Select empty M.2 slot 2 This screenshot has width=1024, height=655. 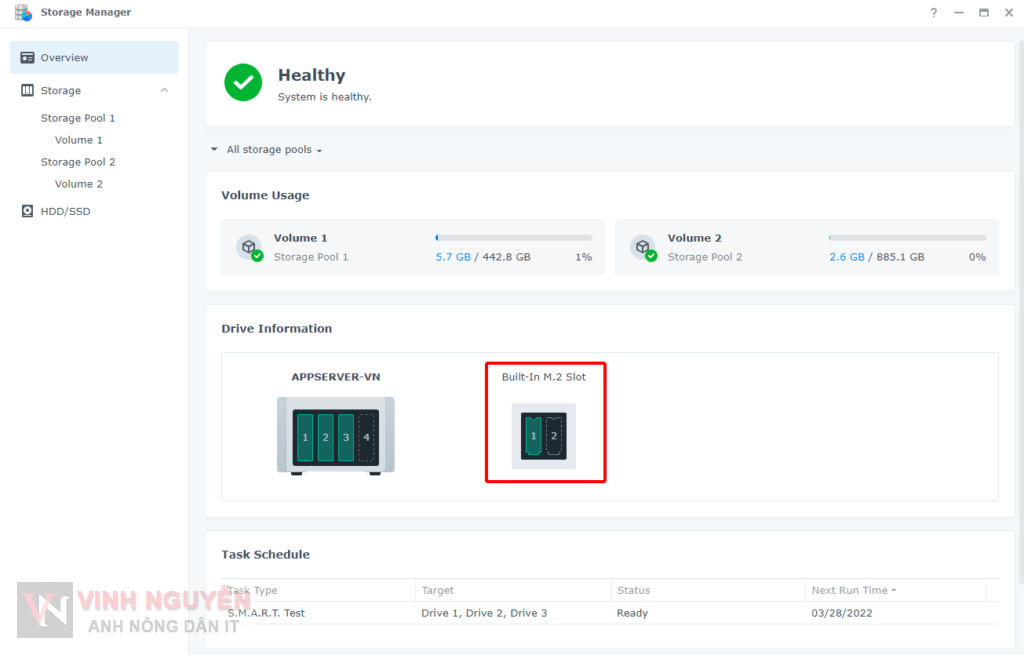554,436
